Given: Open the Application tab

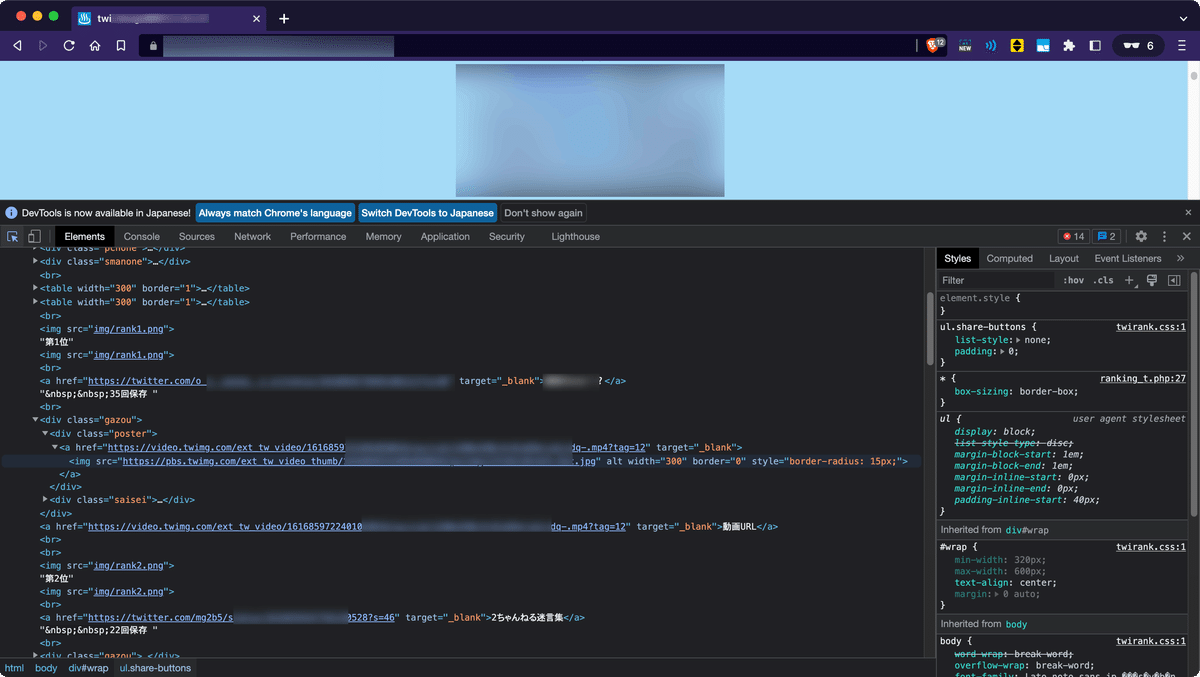Looking at the screenshot, I should (x=445, y=237).
